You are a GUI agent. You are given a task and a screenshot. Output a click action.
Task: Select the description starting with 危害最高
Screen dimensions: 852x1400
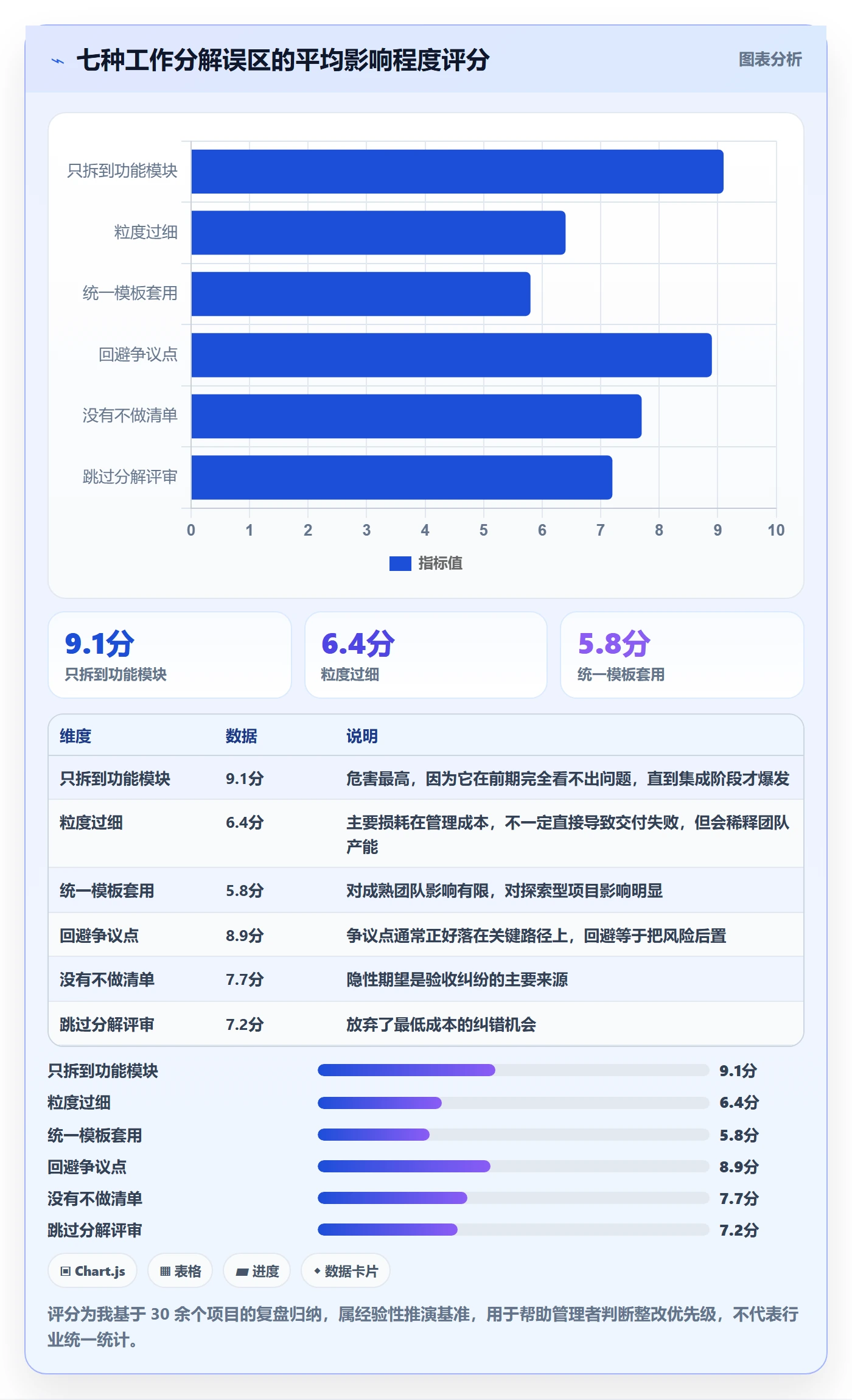point(568,779)
